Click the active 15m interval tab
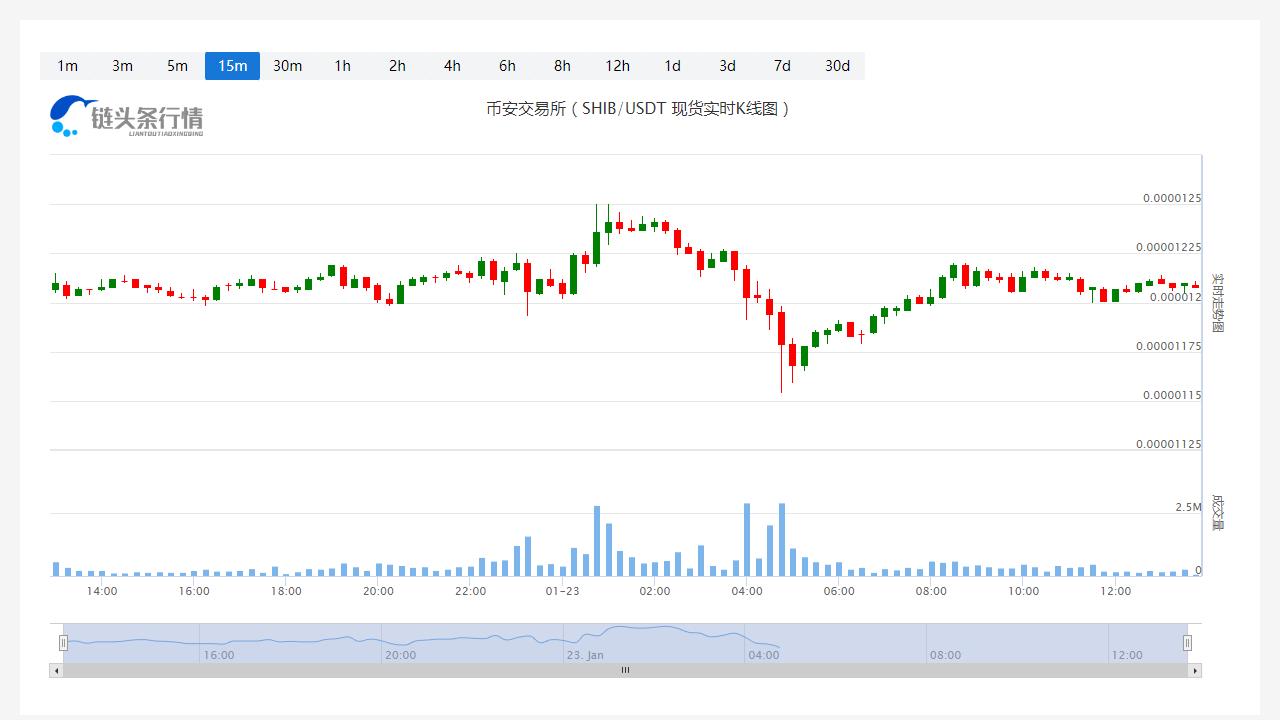Screen dimensions: 1280x720 (232, 66)
